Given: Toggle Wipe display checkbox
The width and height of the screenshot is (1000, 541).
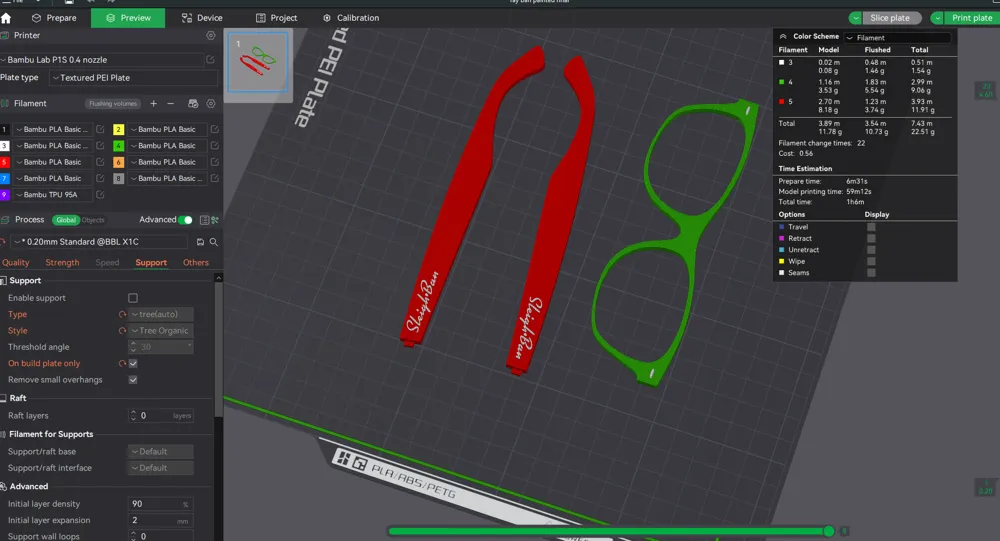Looking at the screenshot, I should [x=871, y=262].
